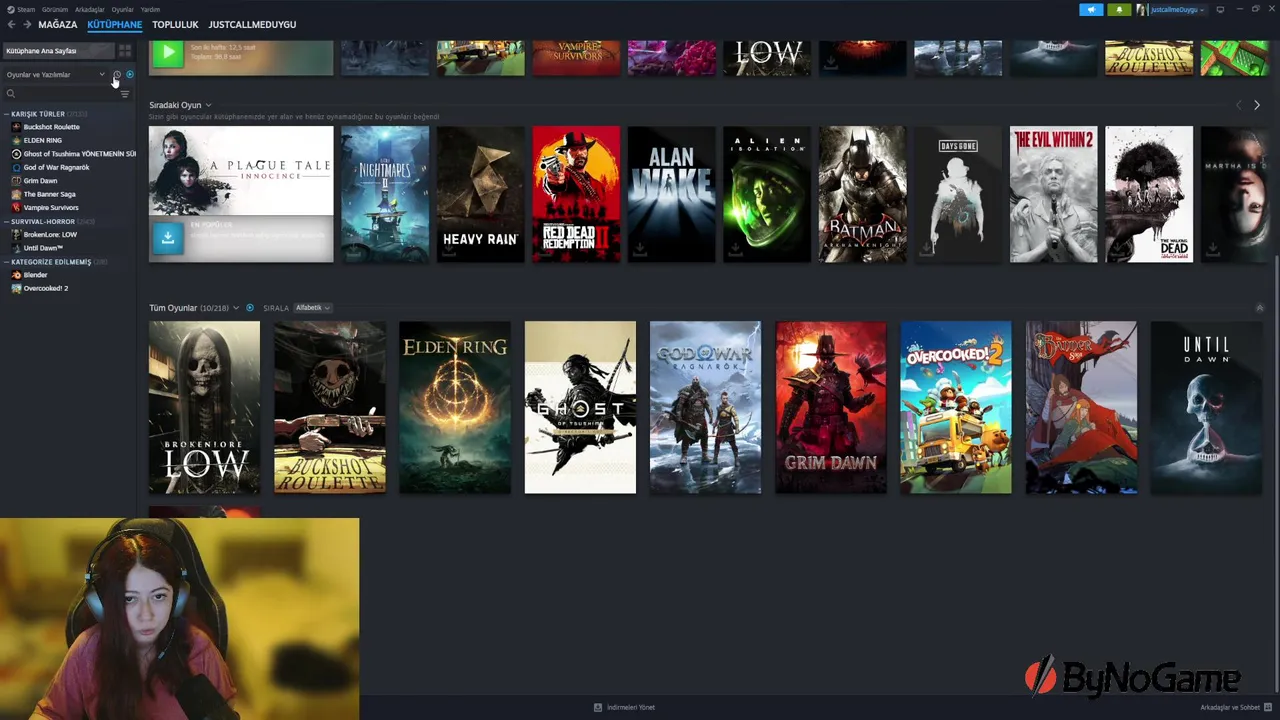Click the God of War Ragnarök sidebar icon
1280x720 pixels.
pyautogui.click(x=16, y=167)
